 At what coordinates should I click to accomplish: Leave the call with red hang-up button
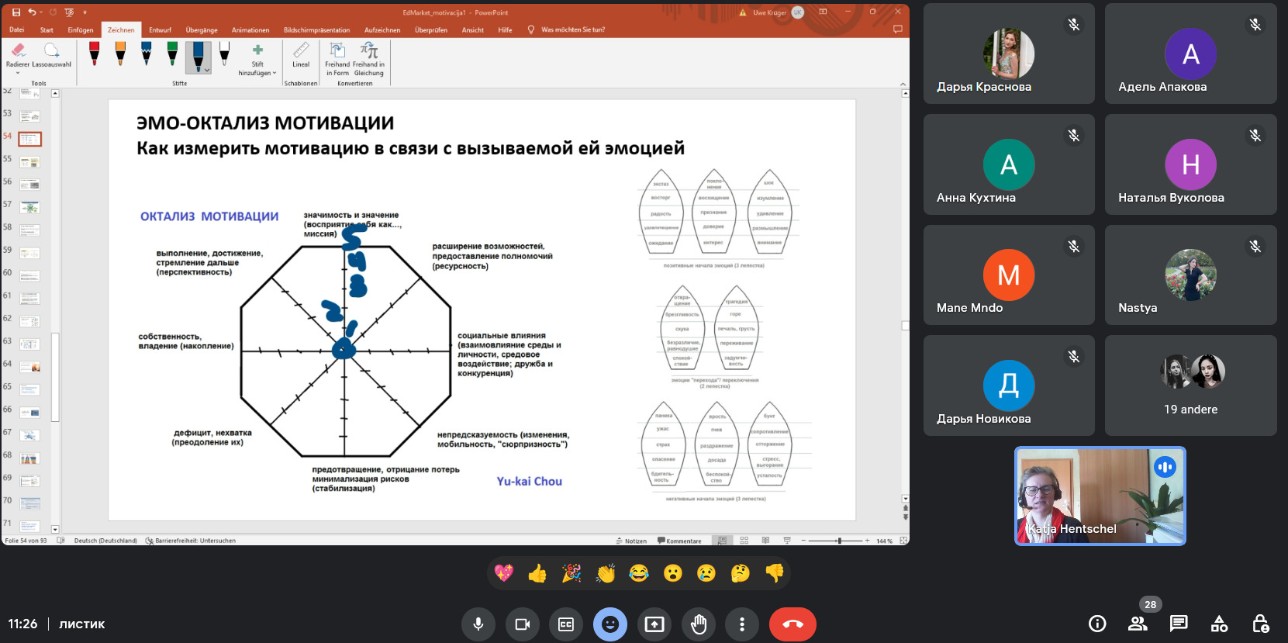(x=792, y=624)
